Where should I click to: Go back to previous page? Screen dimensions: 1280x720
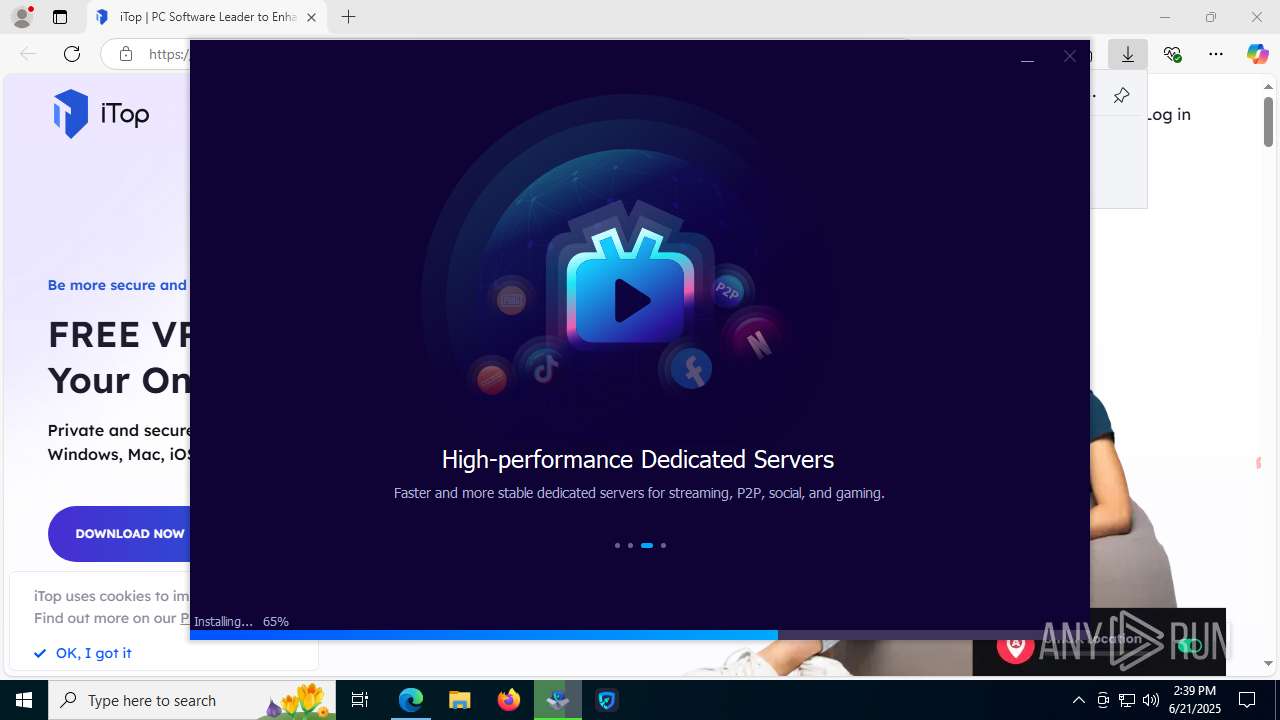28,54
